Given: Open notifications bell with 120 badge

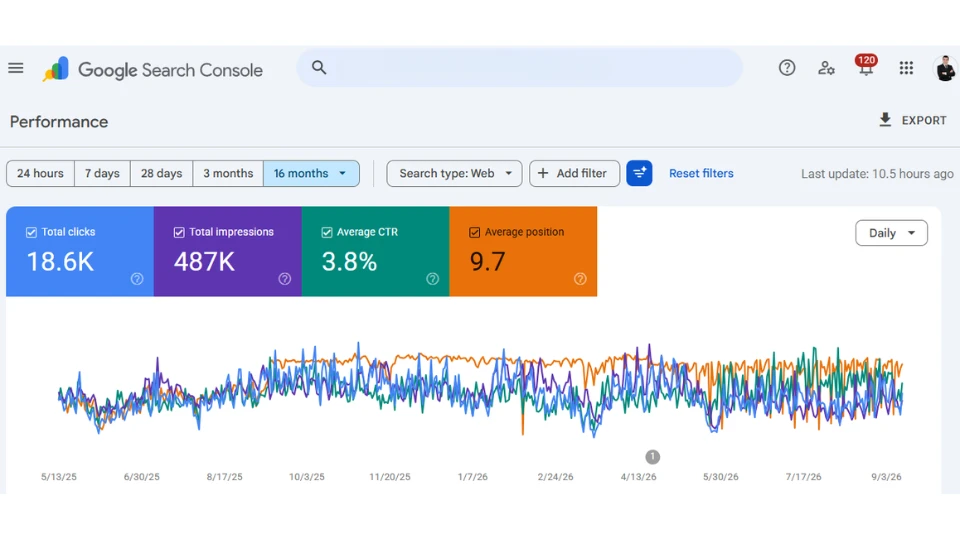Looking at the screenshot, I should 866,65.
